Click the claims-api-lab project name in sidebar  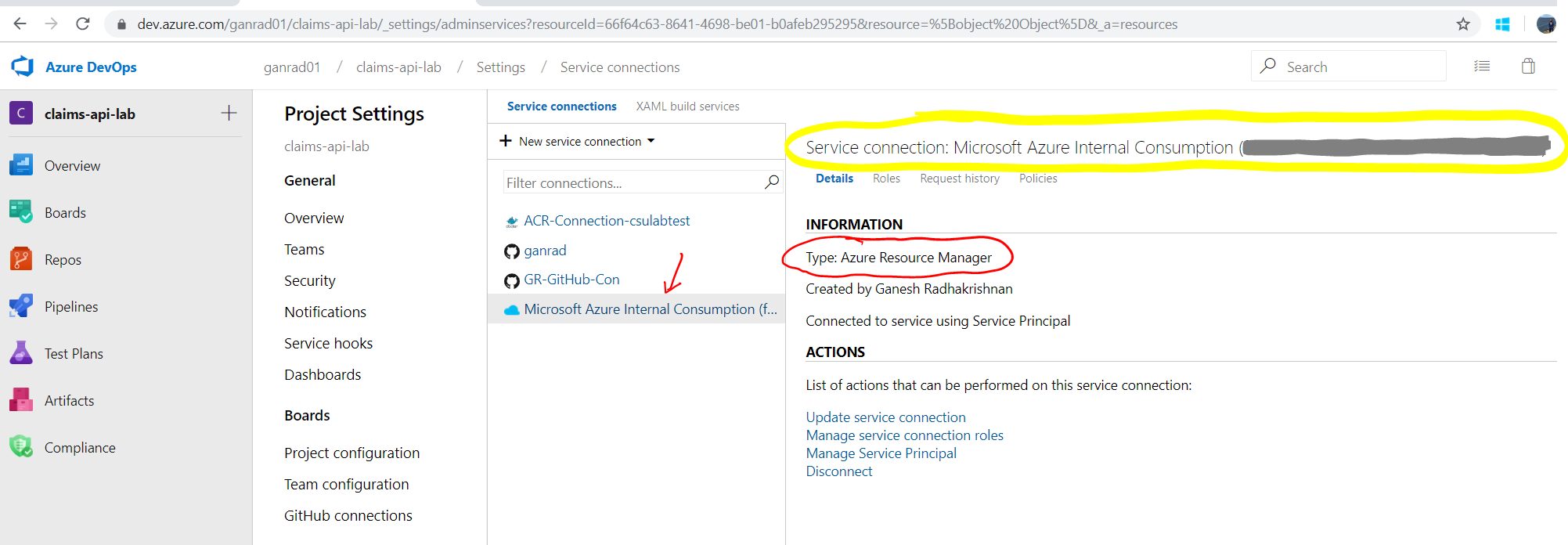[x=90, y=114]
